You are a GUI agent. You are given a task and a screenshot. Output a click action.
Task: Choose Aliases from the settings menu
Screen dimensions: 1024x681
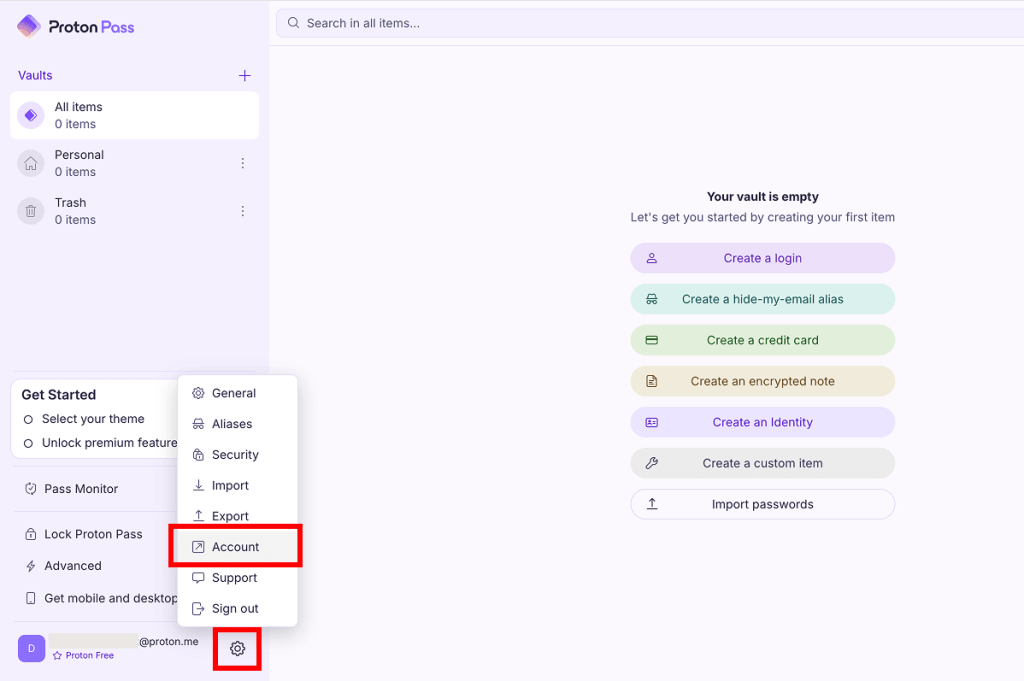click(237, 424)
